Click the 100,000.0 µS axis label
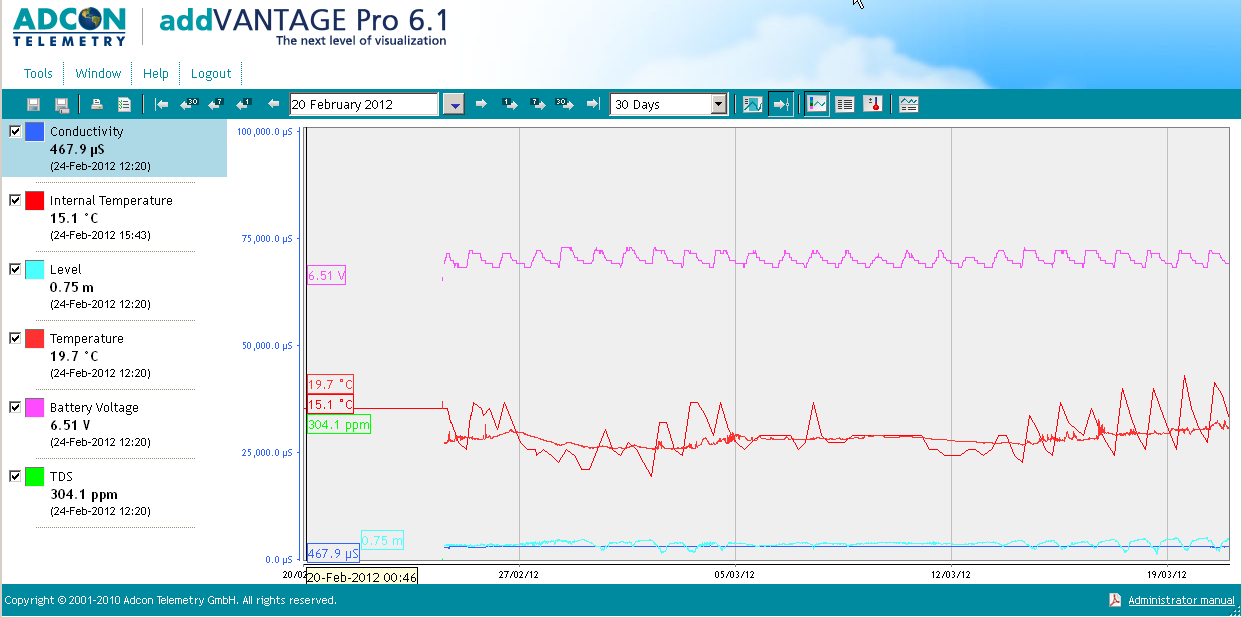Viewport: 1242px width, 618px height. 265,131
